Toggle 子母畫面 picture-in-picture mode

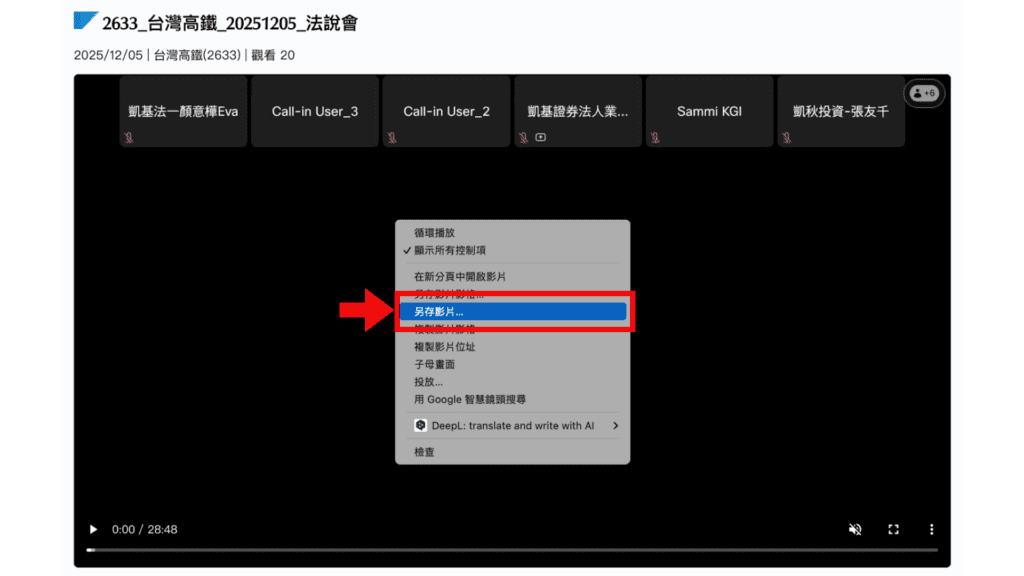[435, 364]
